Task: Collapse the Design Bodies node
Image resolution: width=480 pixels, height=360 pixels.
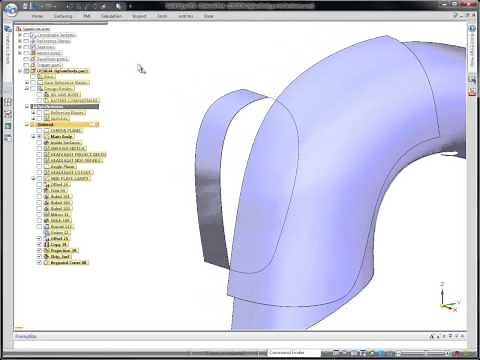Action: (27, 89)
